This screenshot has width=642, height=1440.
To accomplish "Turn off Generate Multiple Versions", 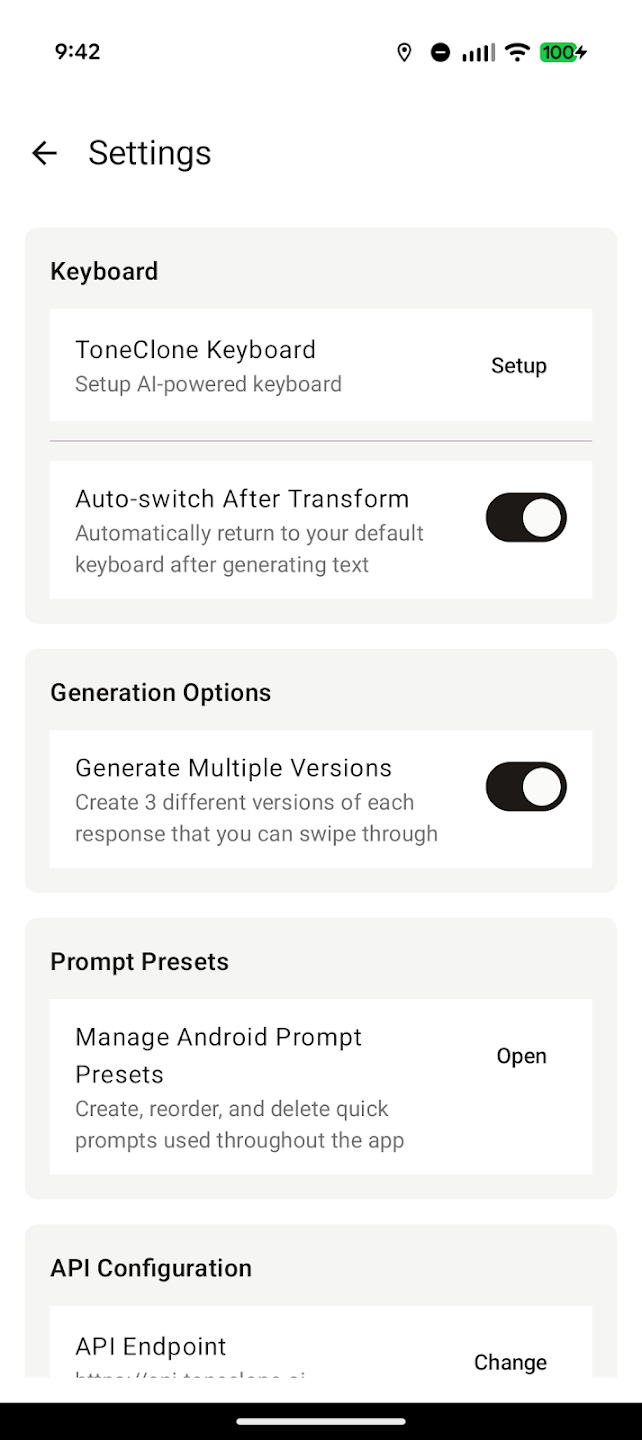I will [525, 786].
